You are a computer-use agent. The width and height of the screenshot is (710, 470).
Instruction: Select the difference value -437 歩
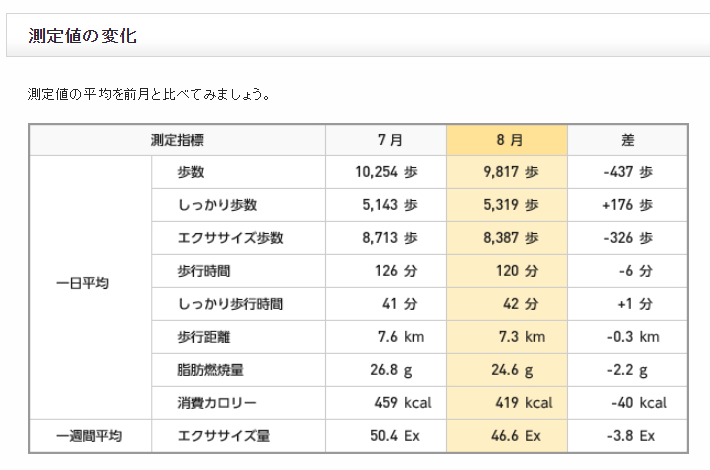[628, 172]
